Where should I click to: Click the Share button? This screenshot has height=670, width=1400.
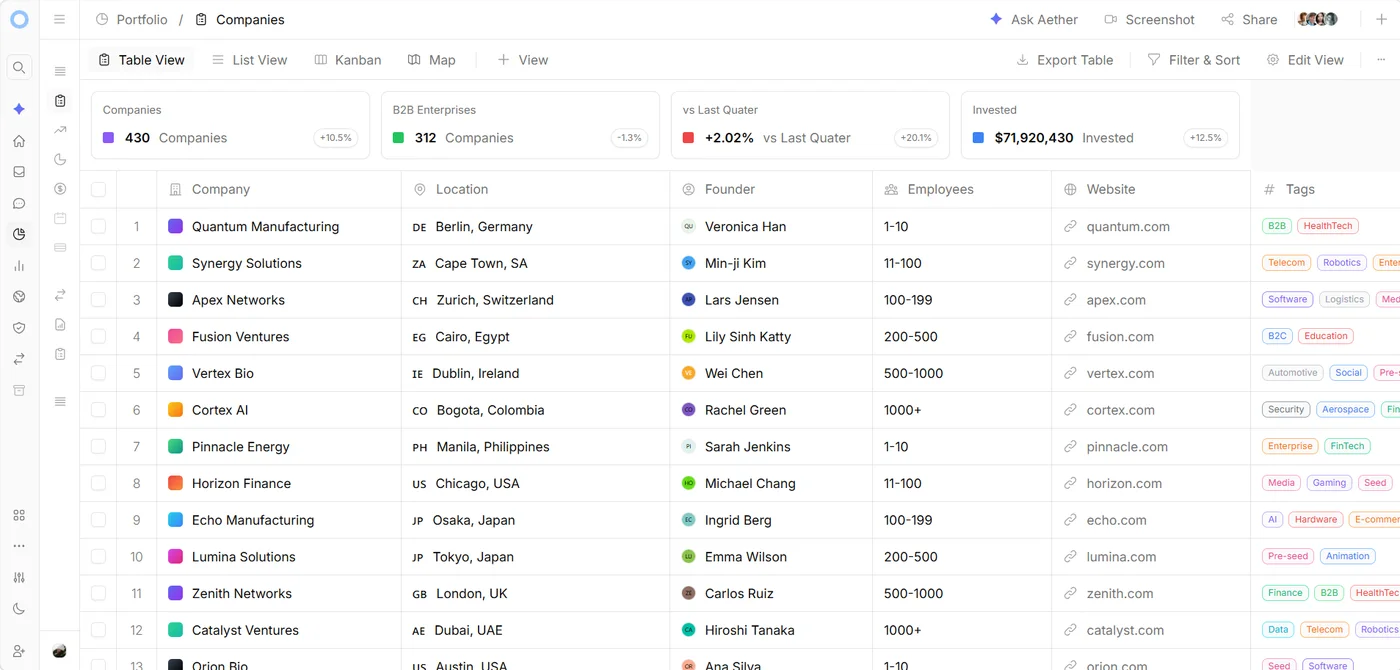click(1249, 20)
